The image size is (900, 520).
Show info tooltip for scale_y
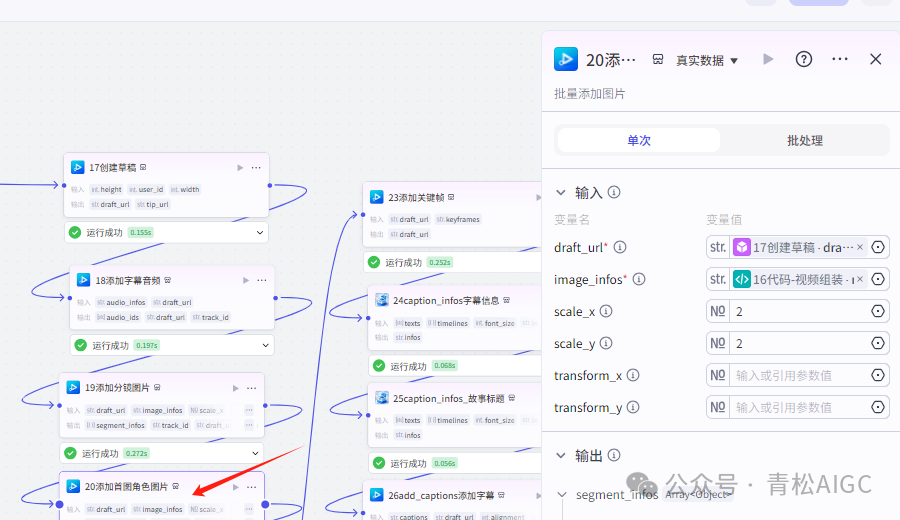point(606,343)
